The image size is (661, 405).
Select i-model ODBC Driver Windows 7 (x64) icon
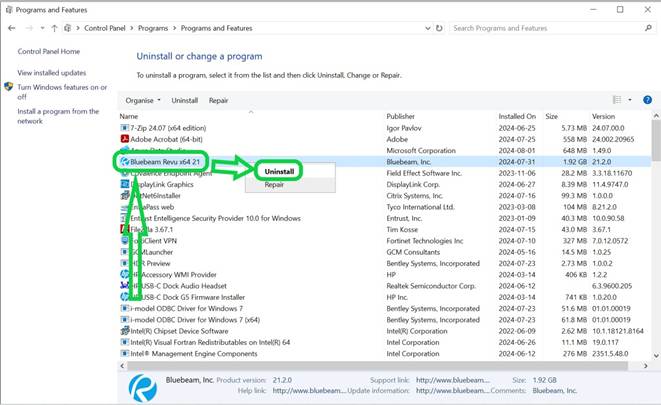(x=124, y=320)
